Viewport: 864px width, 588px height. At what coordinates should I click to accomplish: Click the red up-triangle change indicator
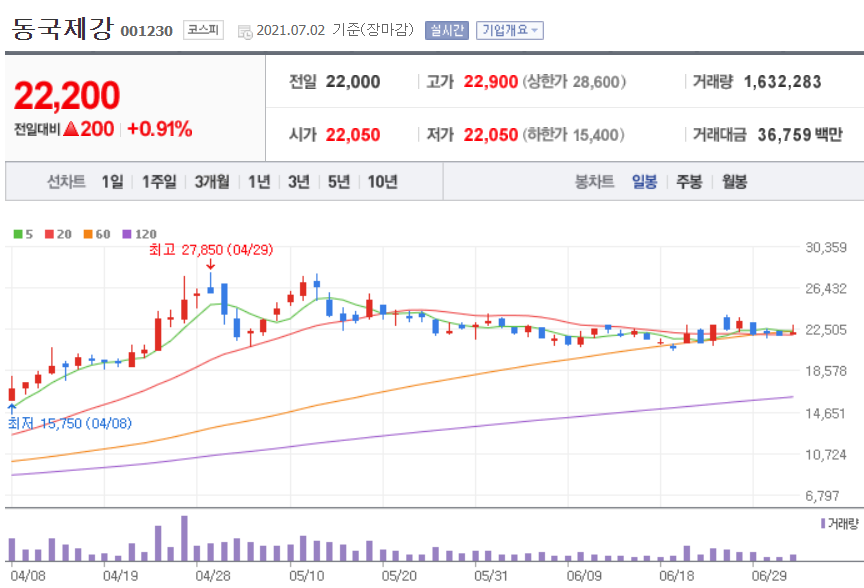71,129
